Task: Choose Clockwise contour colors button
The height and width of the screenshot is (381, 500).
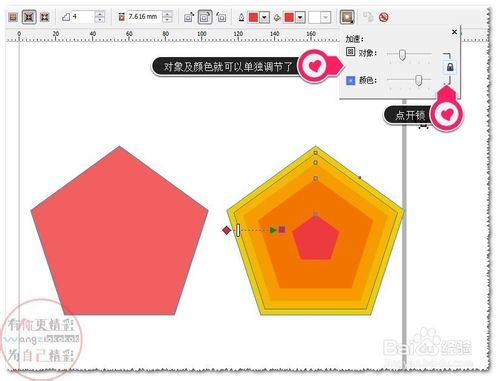Action: [x=205, y=17]
